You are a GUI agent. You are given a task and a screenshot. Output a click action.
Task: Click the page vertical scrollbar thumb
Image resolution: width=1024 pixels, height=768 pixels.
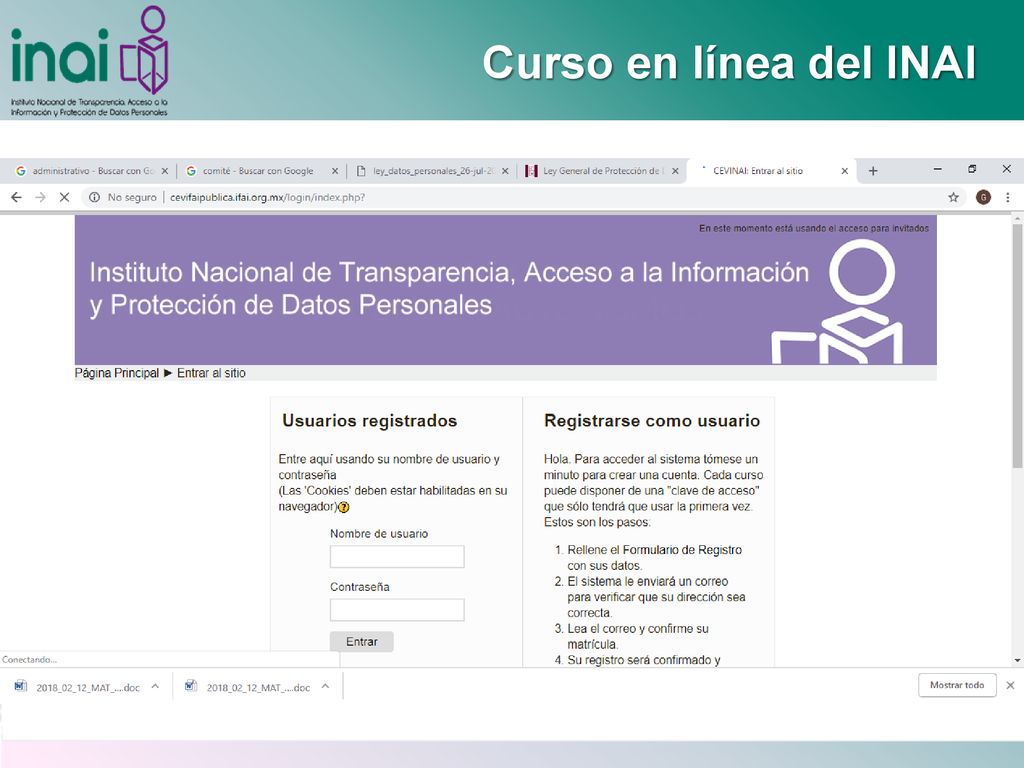pyautogui.click(x=1017, y=346)
